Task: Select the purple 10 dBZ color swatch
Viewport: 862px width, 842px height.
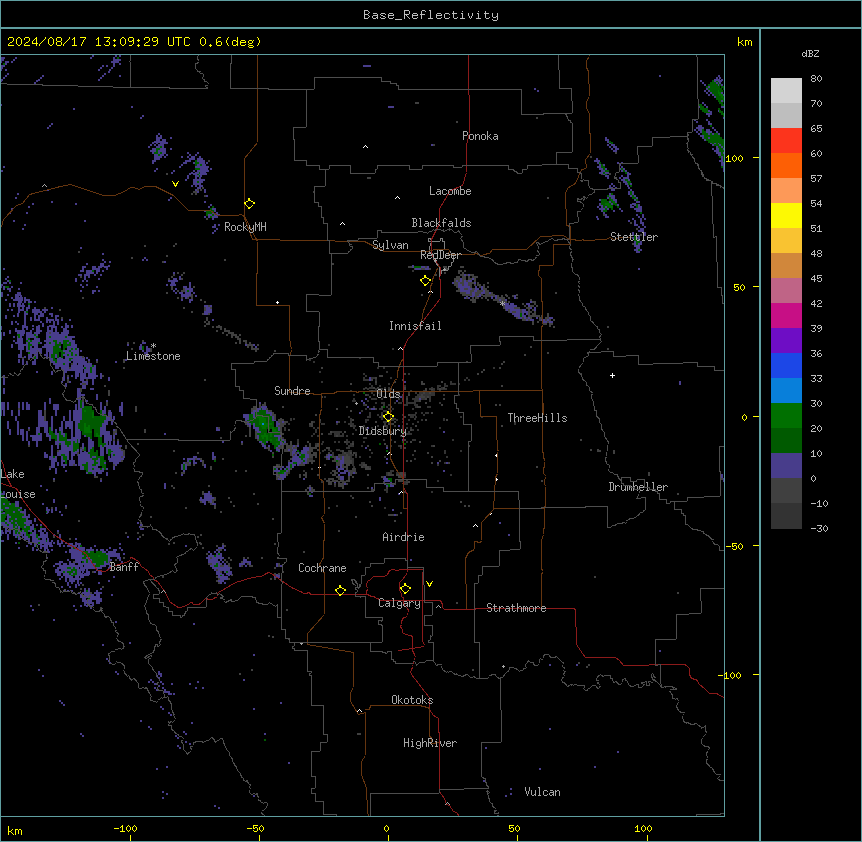Action: click(786, 466)
